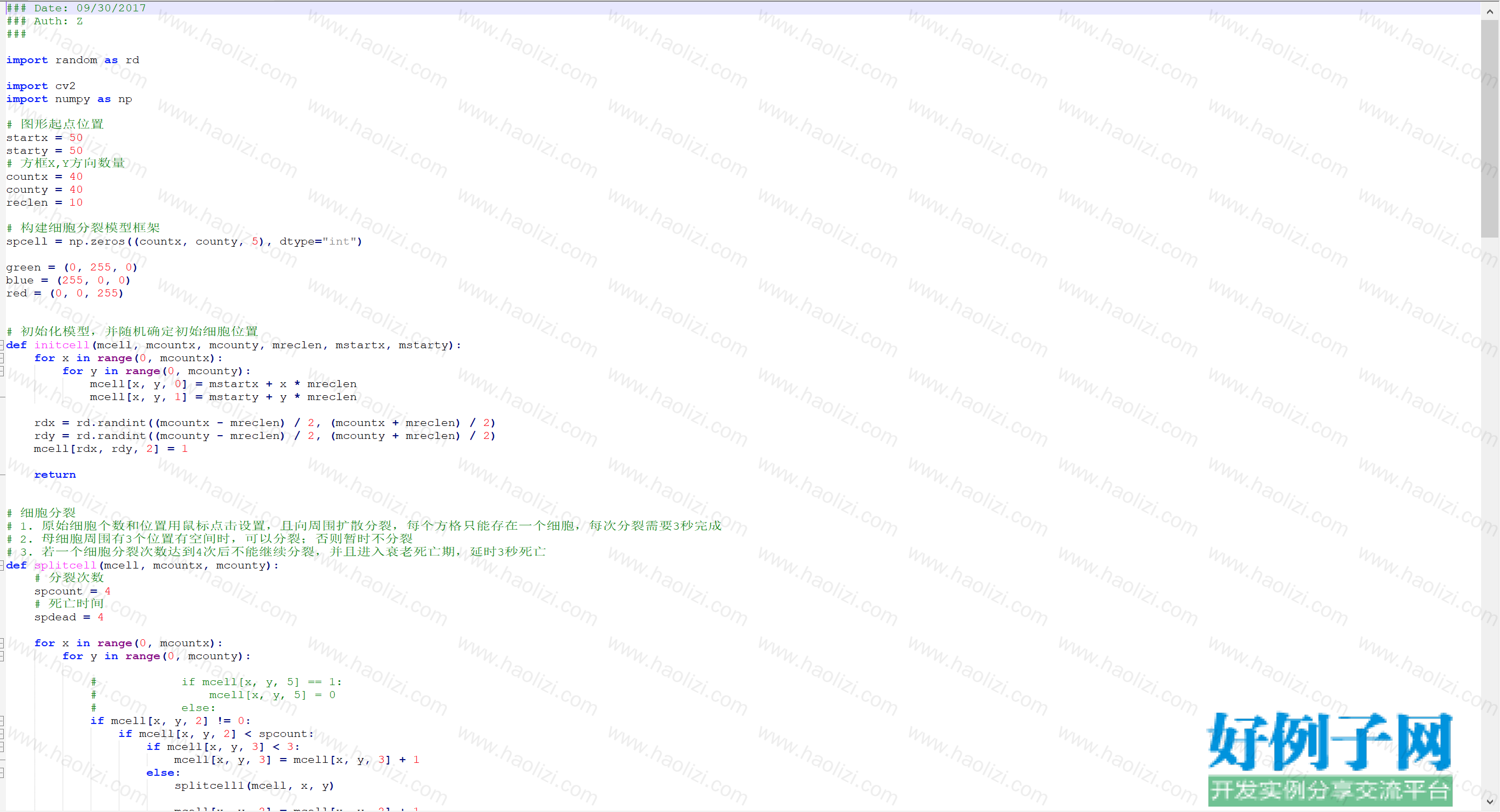1500x812 pixels.
Task: Click comment line starting '# 1. 原始细胞个数'
Action: (x=364, y=526)
